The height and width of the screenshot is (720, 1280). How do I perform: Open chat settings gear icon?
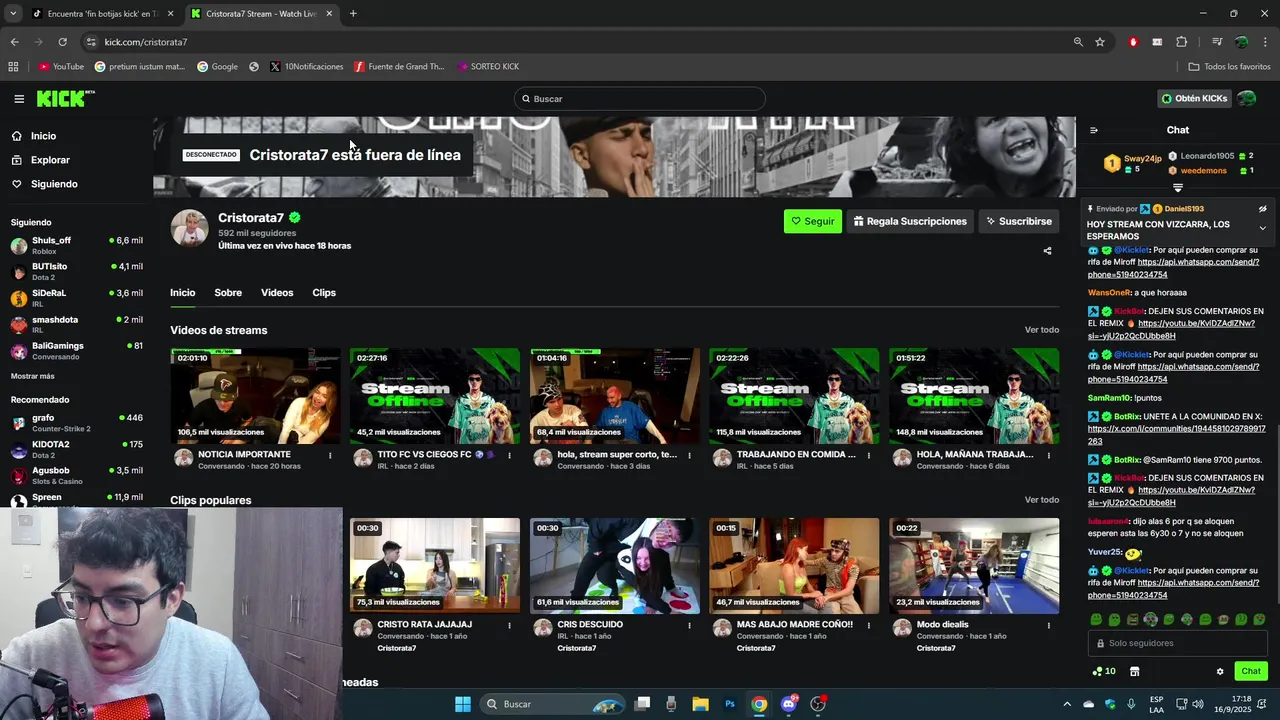pyautogui.click(x=1220, y=671)
